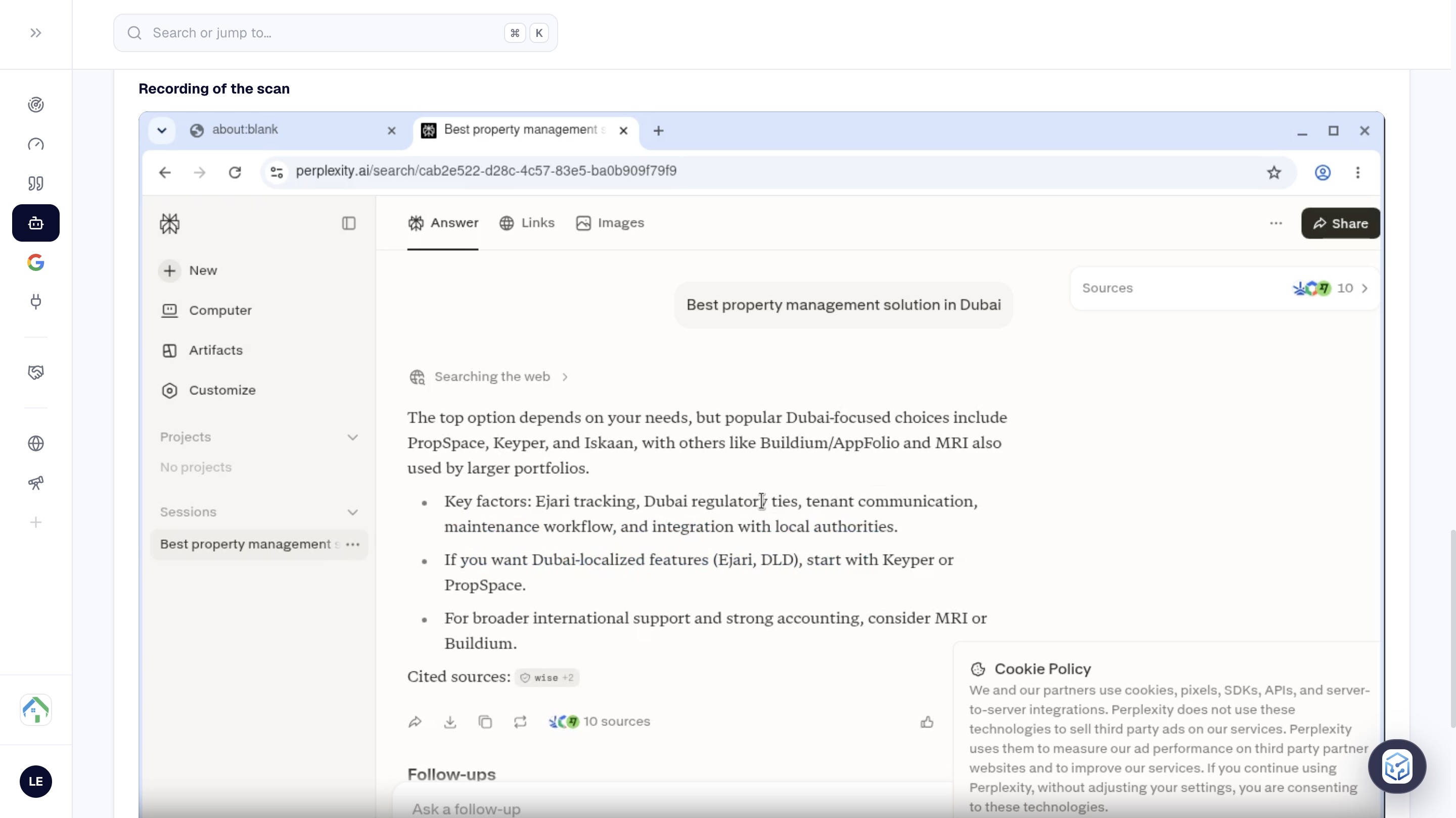Open the quotation marks icon in sidebar
Viewport: 1456px width, 818px height.
coord(35,184)
